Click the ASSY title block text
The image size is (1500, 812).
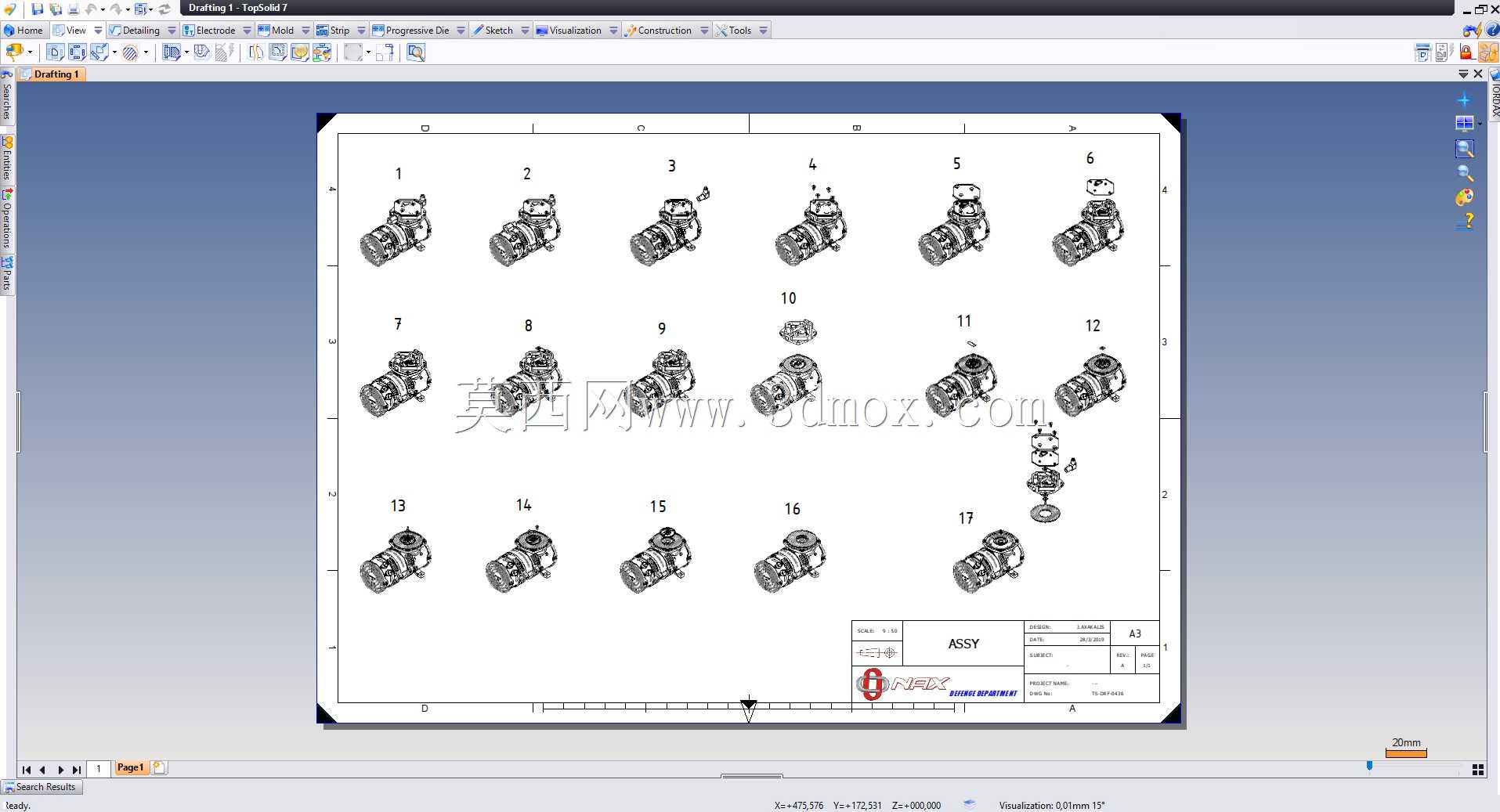point(963,644)
